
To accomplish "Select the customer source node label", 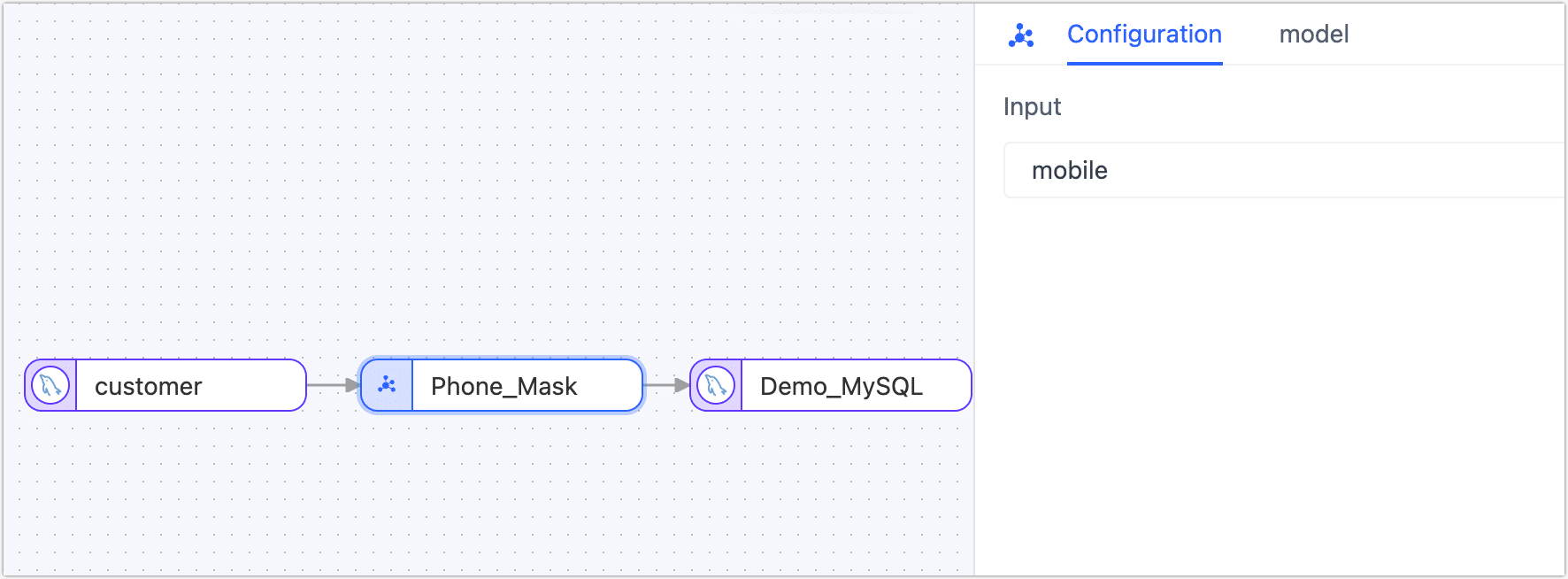I will pos(149,387).
